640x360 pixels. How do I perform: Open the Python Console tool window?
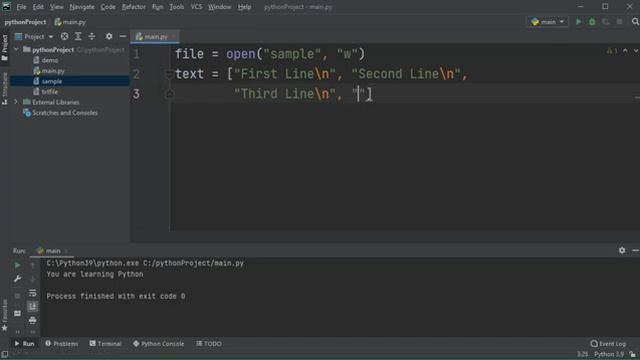coord(158,344)
